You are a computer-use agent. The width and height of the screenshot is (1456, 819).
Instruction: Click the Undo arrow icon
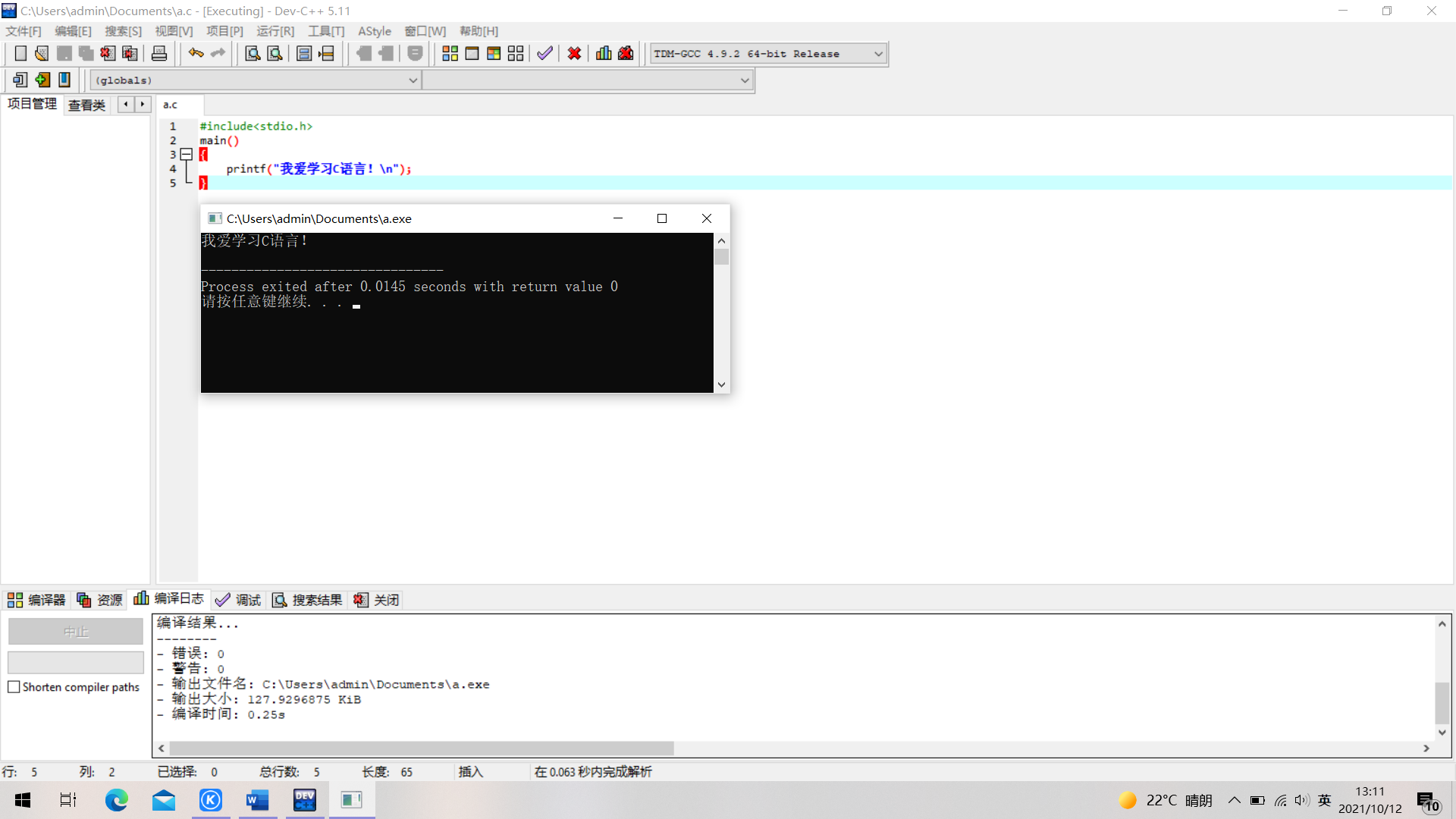[196, 53]
